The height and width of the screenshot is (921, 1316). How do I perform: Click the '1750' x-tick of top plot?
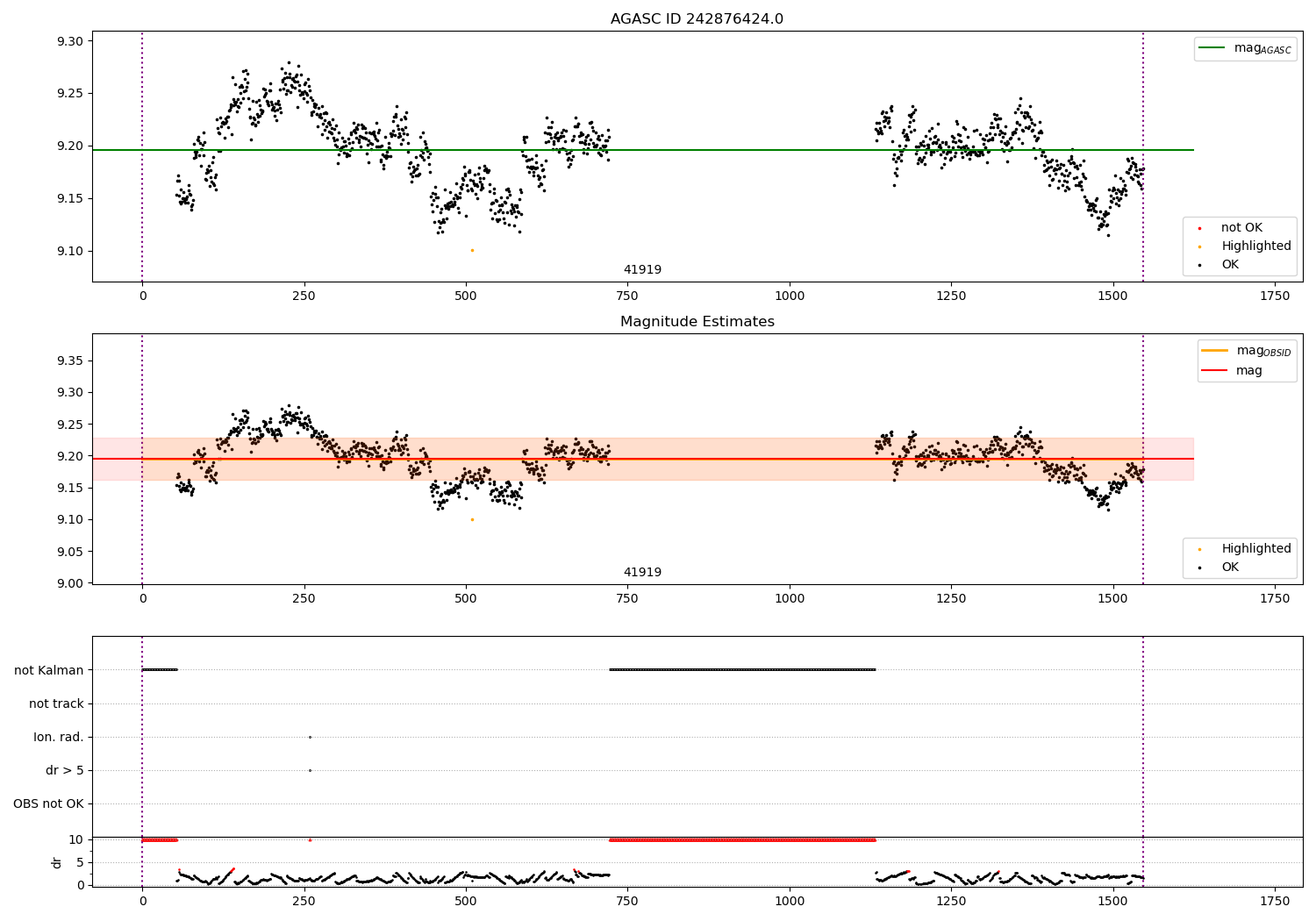[x=1275, y=296]
